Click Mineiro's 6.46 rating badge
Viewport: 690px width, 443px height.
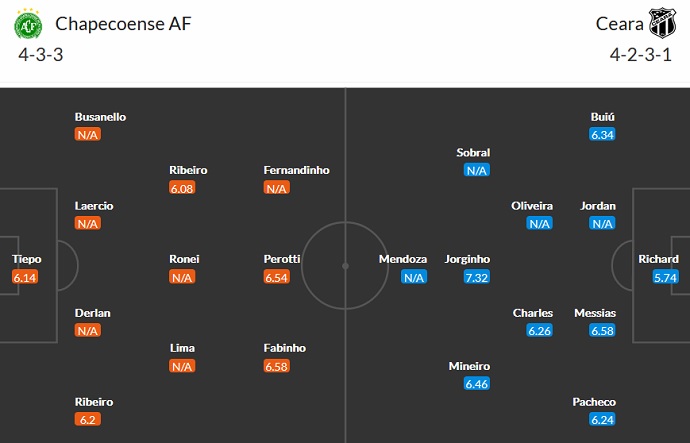click(x=476, y=384)
